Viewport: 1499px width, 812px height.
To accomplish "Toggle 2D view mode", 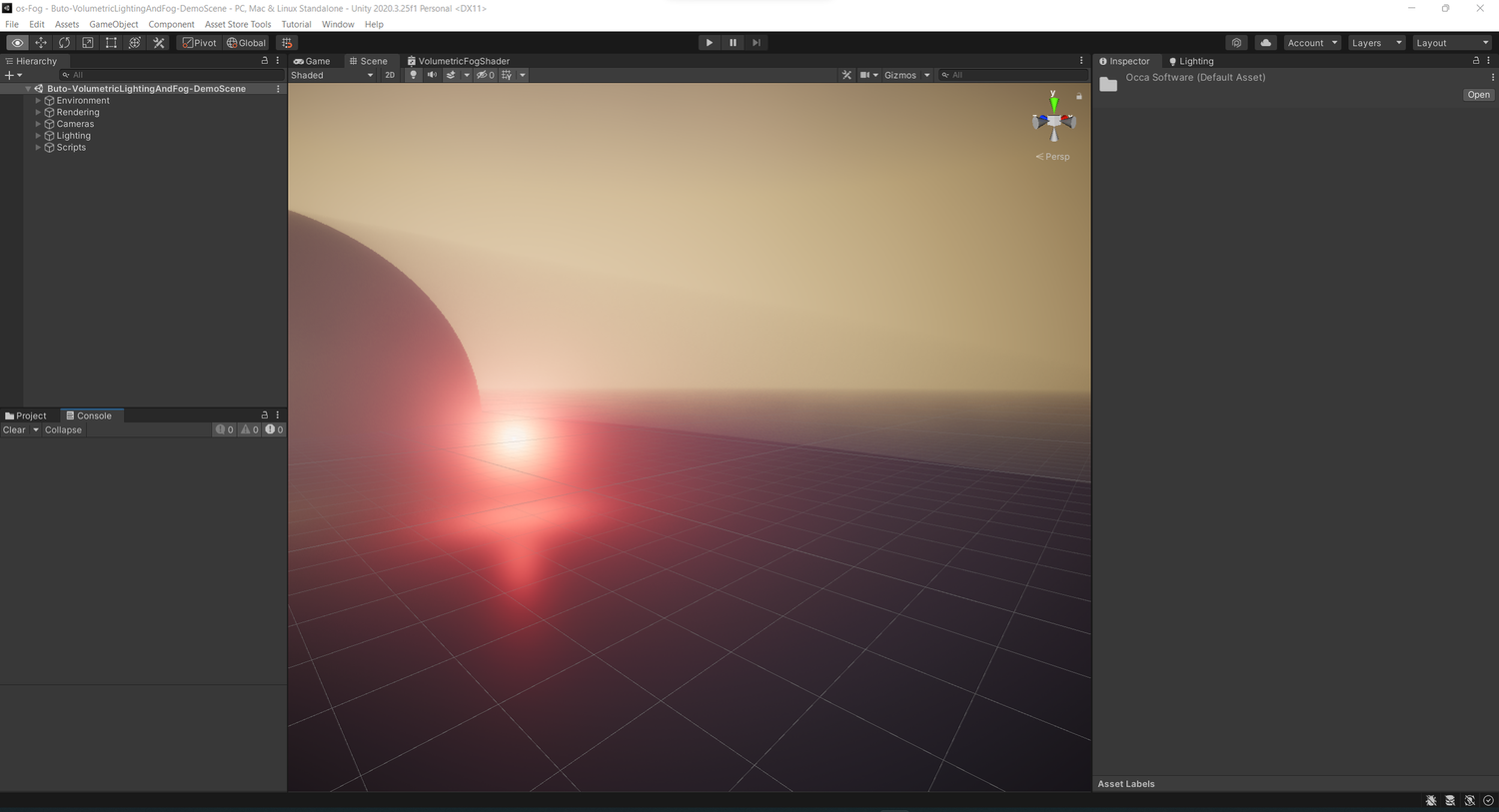I will click(390, 75).
